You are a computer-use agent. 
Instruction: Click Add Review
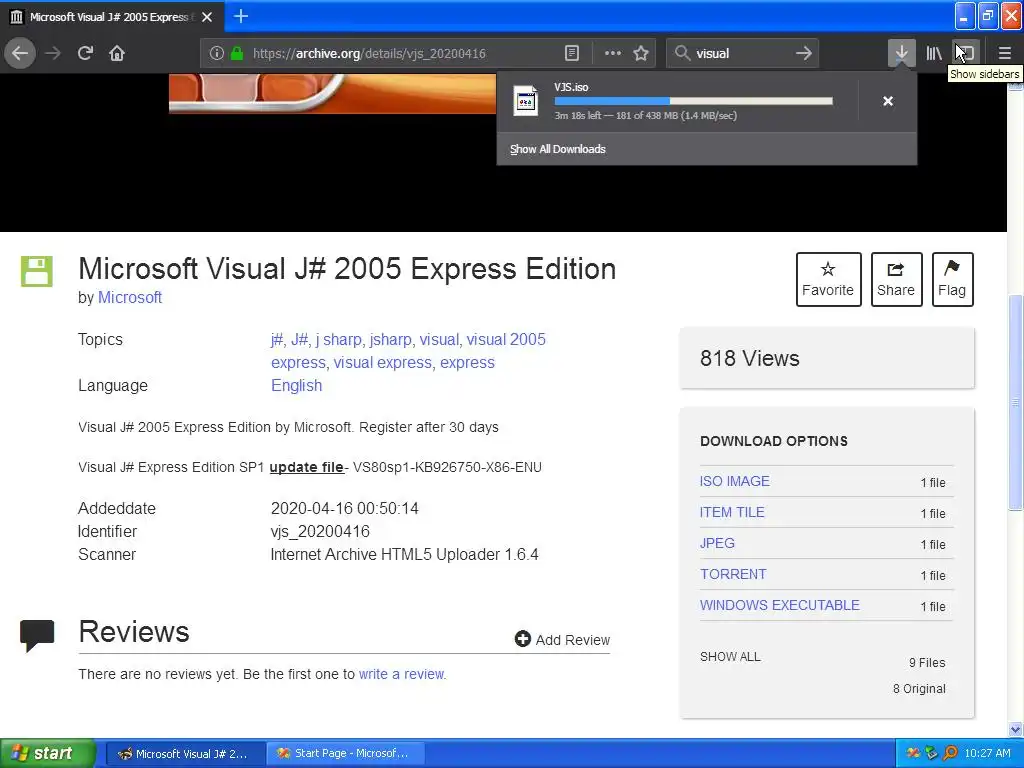[562, 639]
